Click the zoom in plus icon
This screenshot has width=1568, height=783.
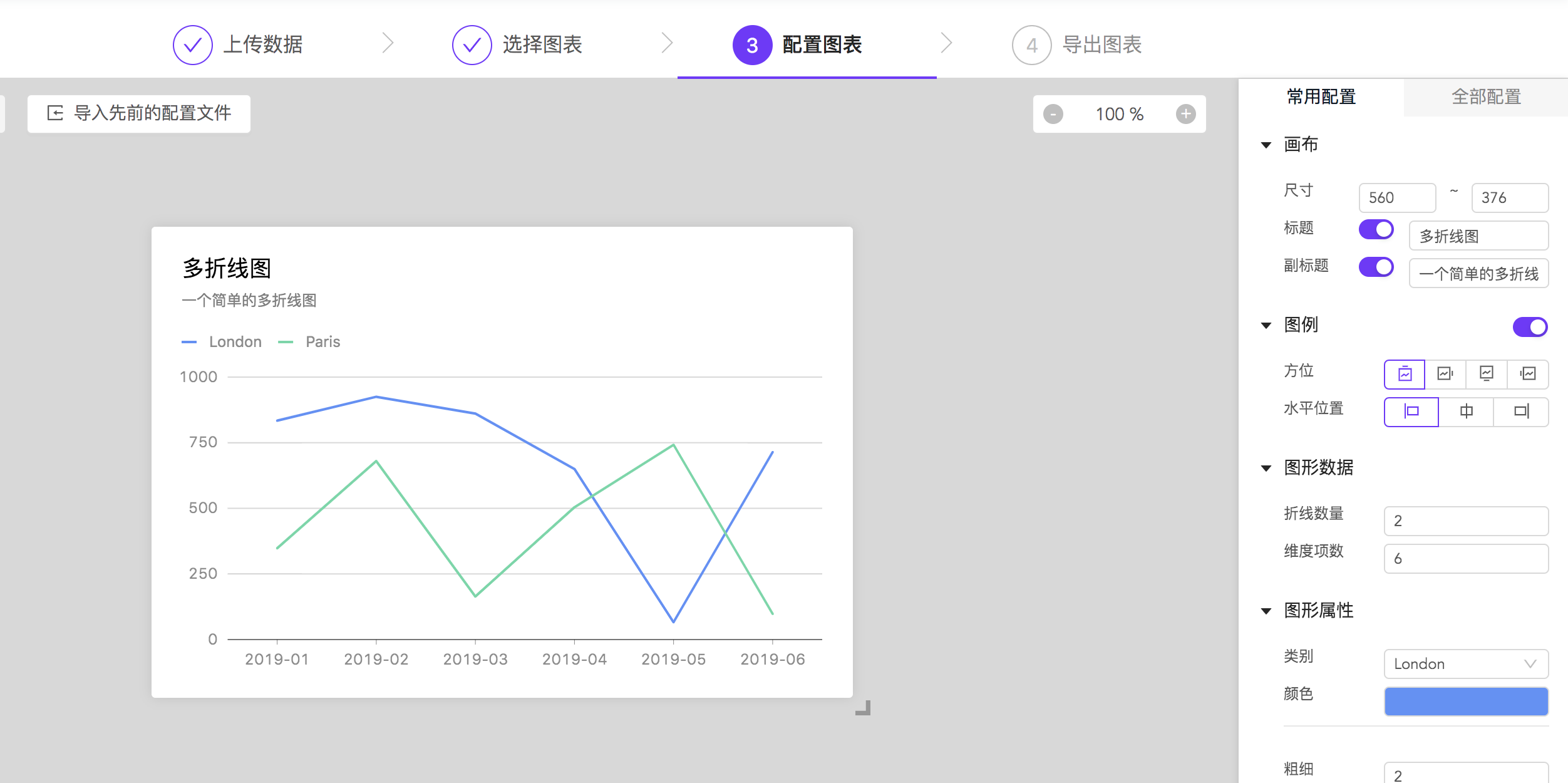click(x=1185, y=114)
